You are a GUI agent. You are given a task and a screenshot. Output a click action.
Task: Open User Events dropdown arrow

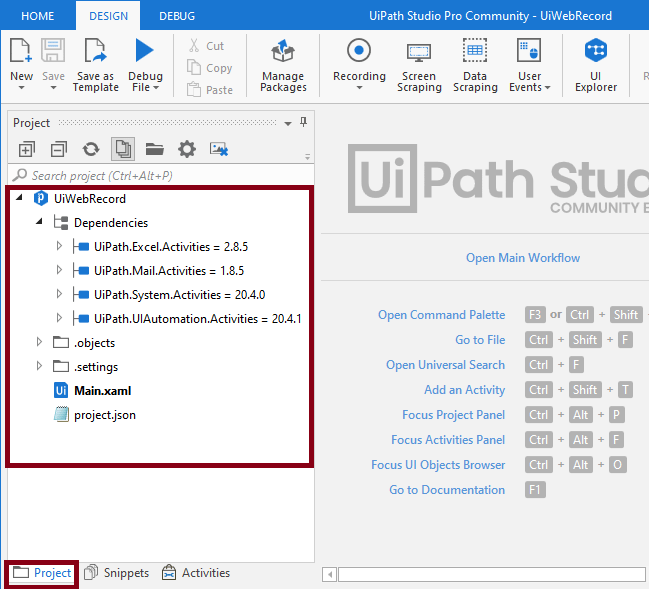point(548,88)
